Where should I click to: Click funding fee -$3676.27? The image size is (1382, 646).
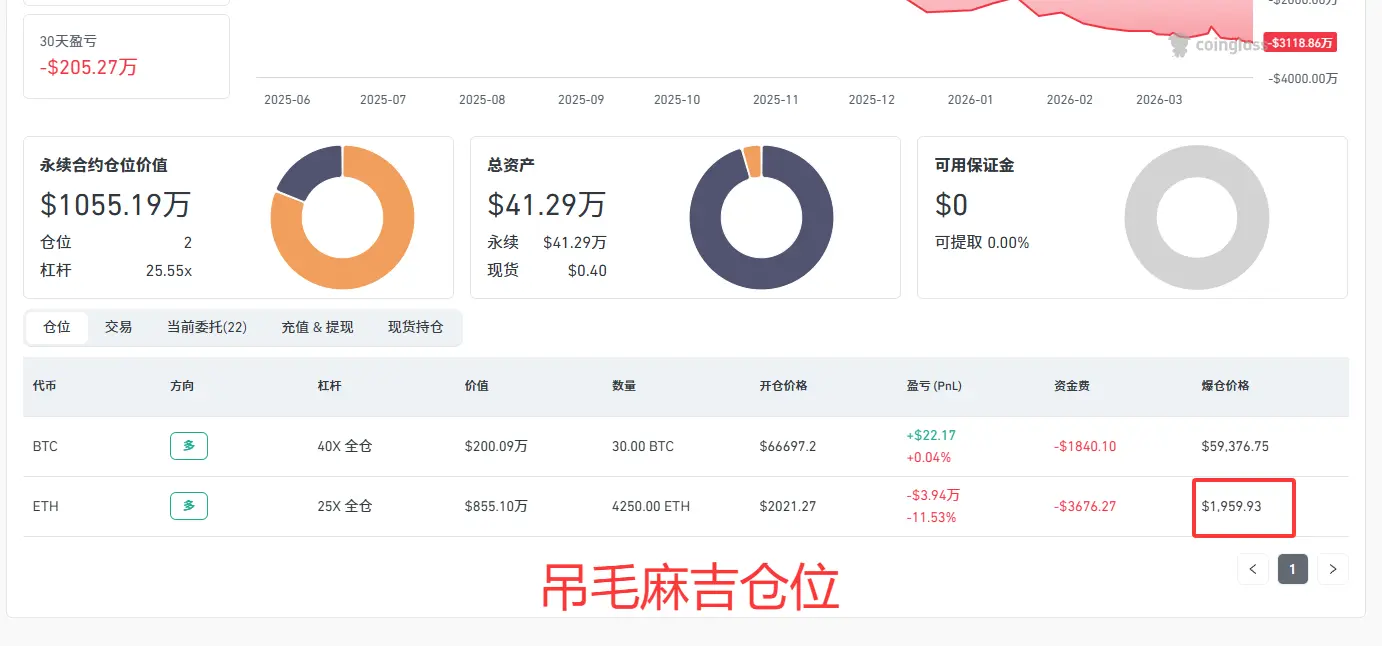click(1085, 506)
